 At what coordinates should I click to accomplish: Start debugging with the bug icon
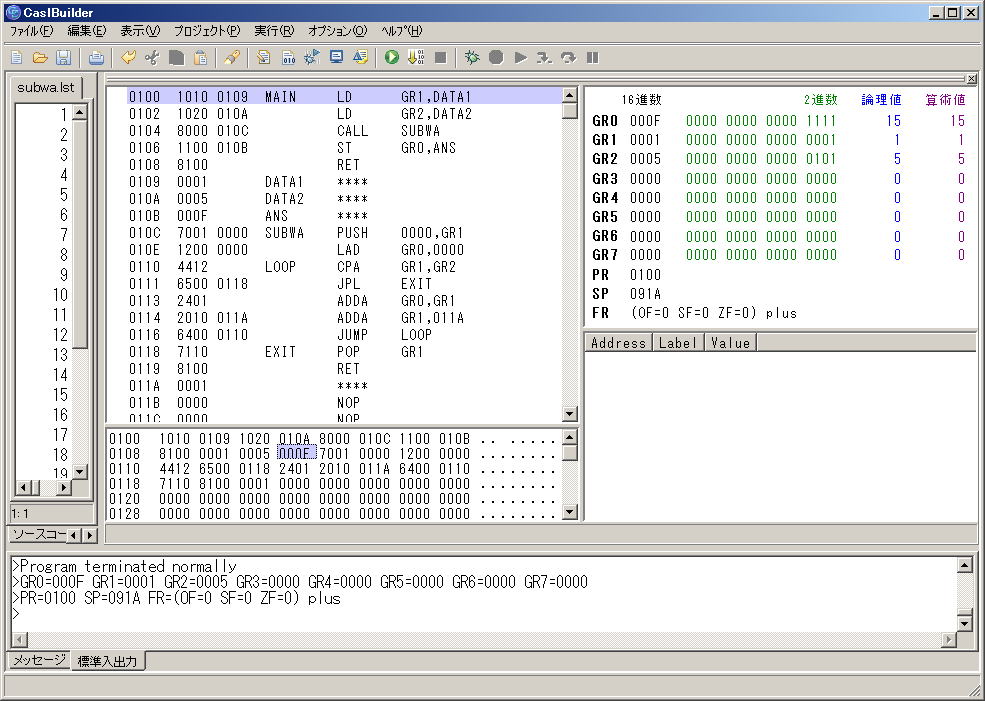(472, 58)
